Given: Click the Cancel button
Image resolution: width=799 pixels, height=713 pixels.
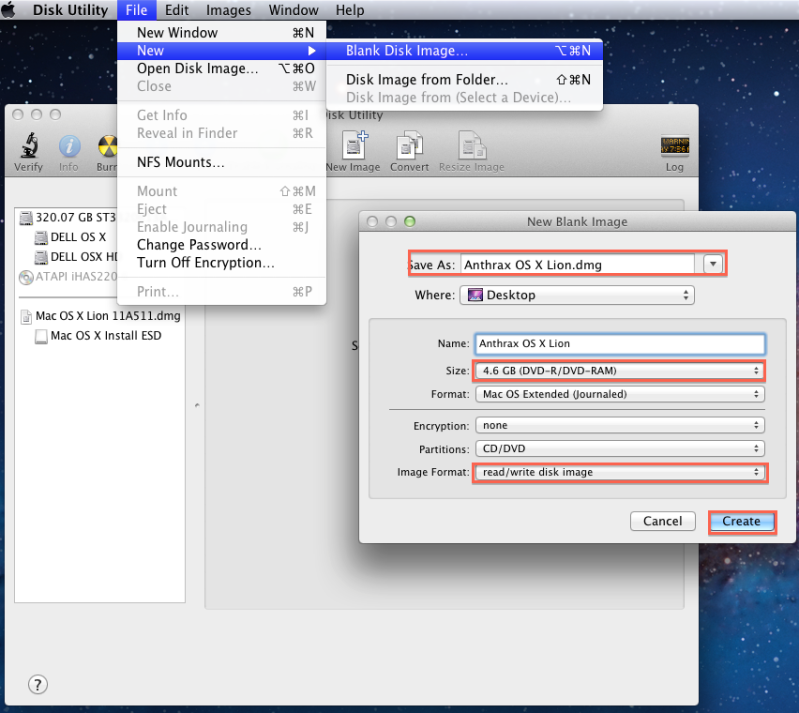Looking at the screenshot, I should point(662,521).
